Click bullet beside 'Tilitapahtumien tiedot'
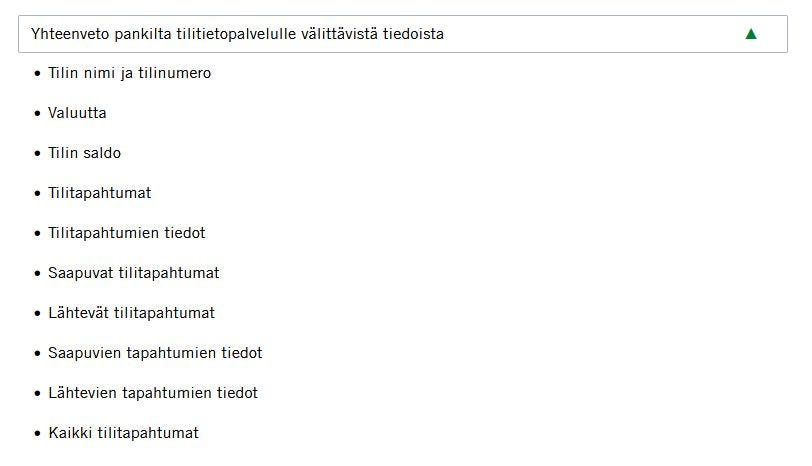Image resolution: width=812 pixels, height=466 pixels. pyautogui.click(x=38, y=234)
